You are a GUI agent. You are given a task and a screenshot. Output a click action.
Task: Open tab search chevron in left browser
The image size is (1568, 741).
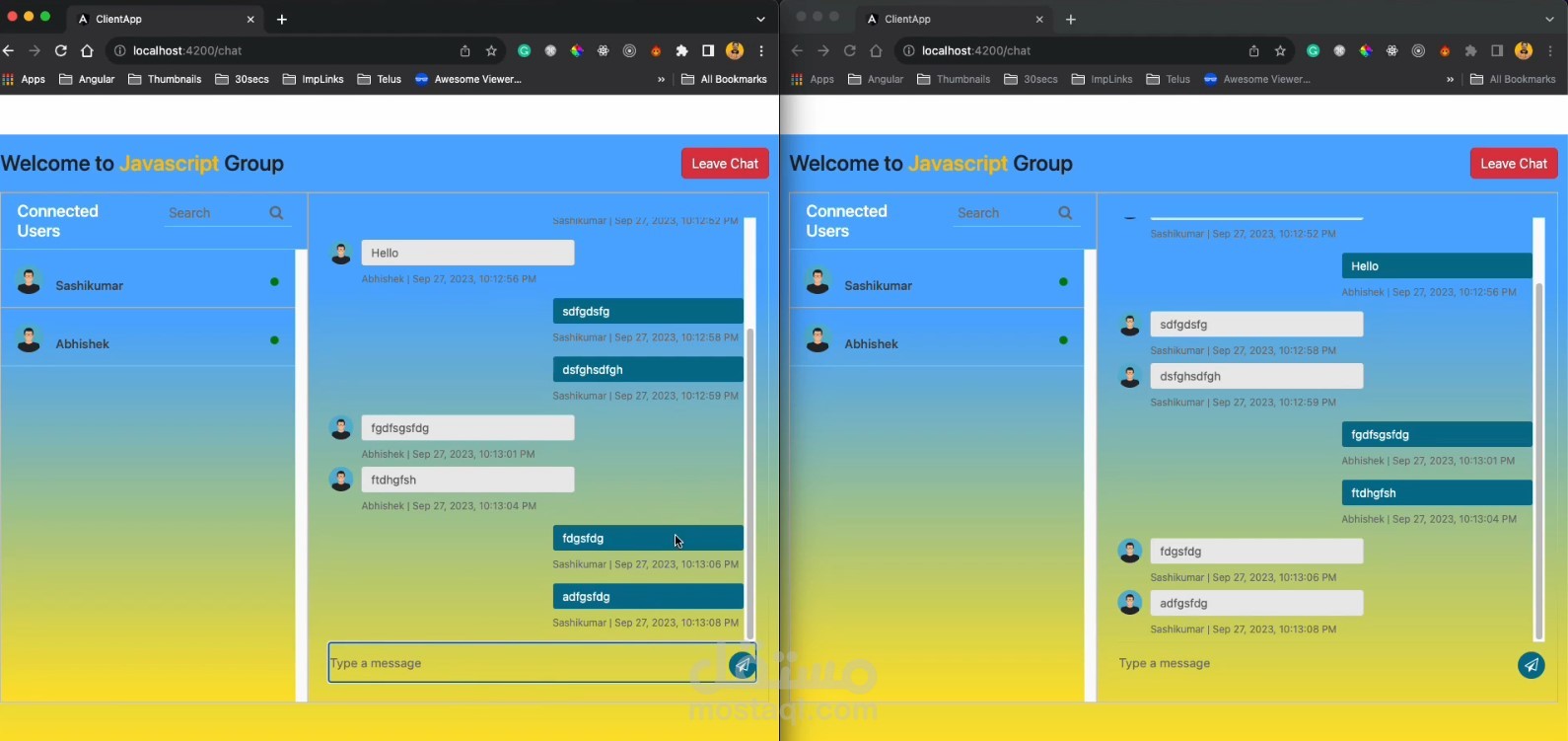click(x=760, y=19)
